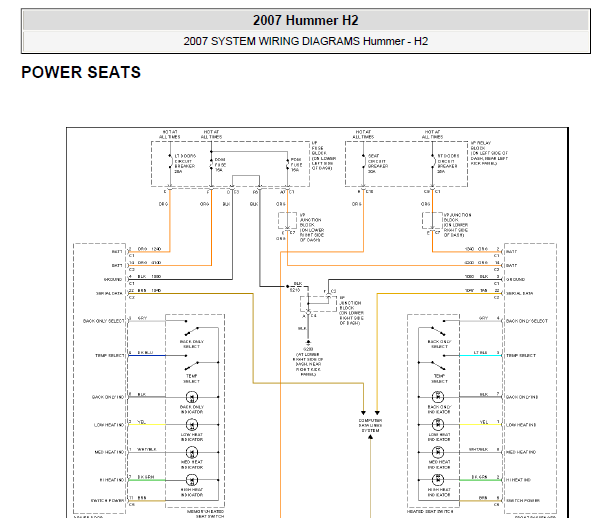Click the 'COMPUTER DATA LINES SYSTEM' label

(370, 425)
